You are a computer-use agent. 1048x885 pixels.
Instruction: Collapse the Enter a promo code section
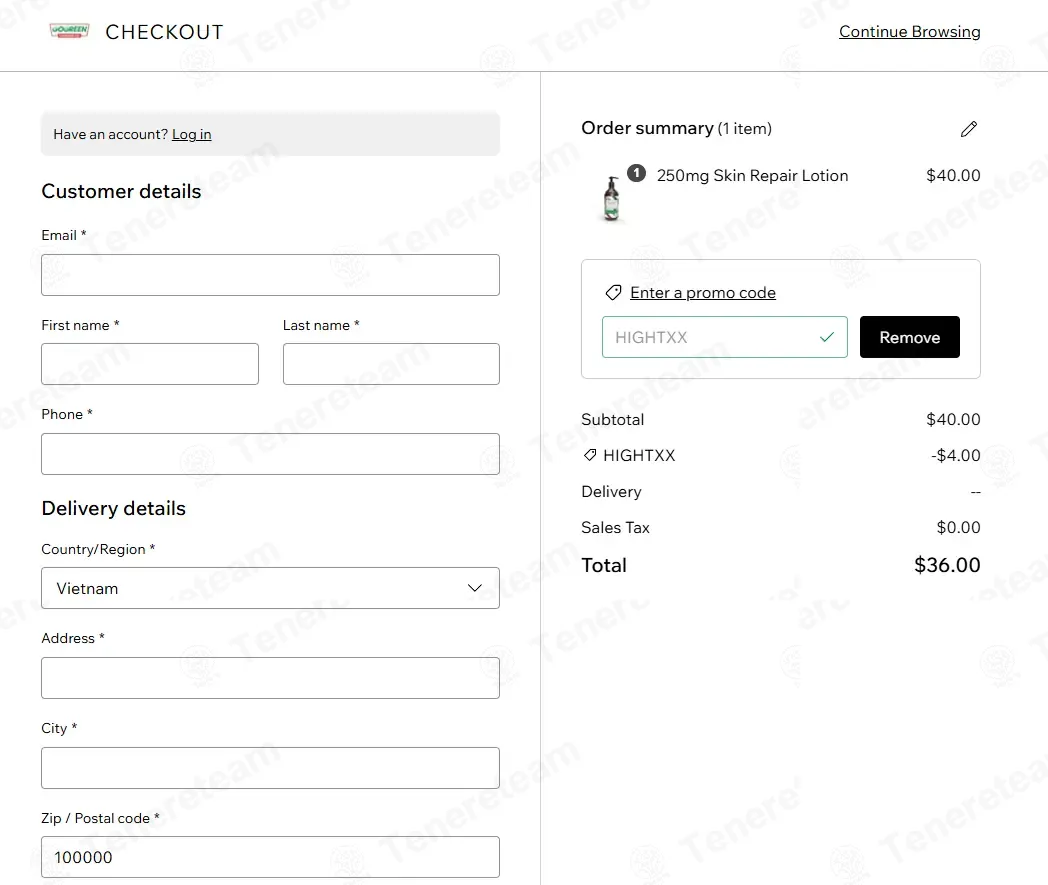(702, 293)
